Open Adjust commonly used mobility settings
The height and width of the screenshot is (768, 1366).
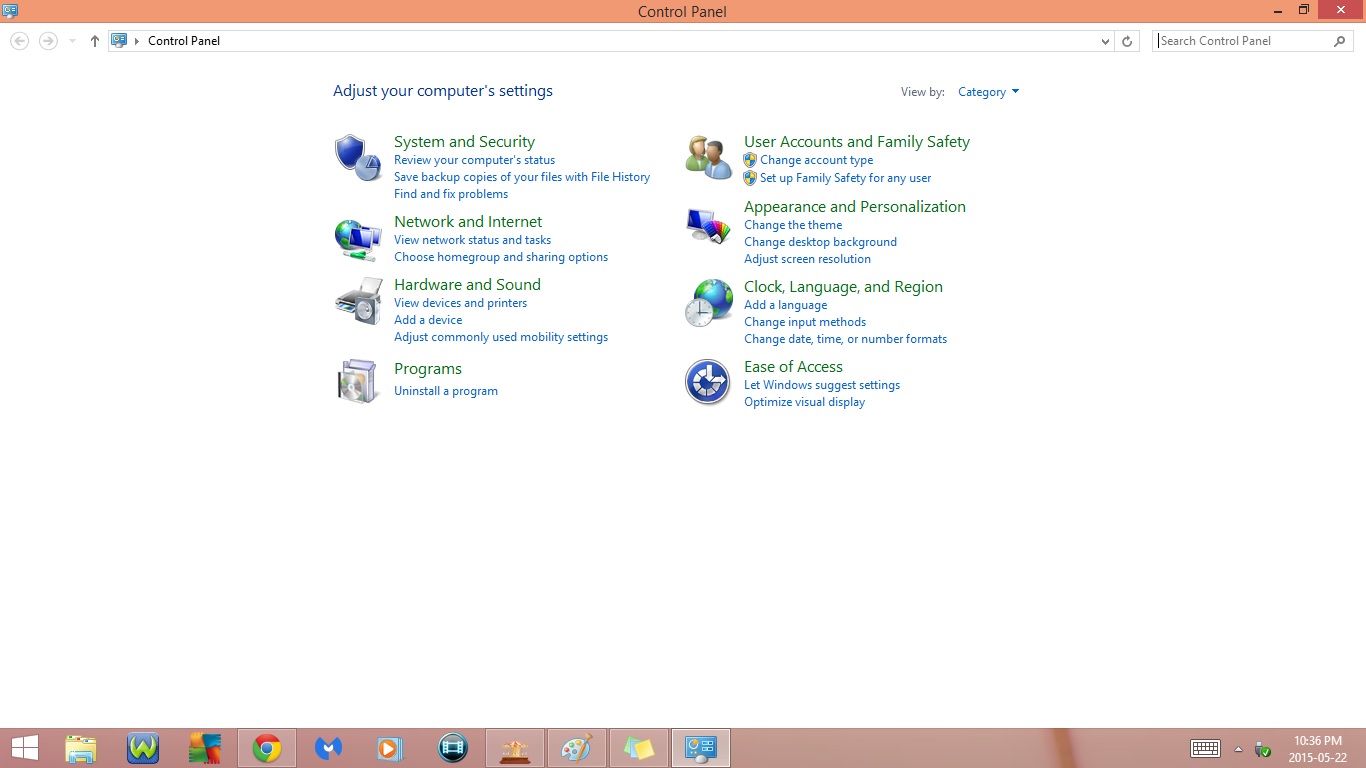pos(501,337)
